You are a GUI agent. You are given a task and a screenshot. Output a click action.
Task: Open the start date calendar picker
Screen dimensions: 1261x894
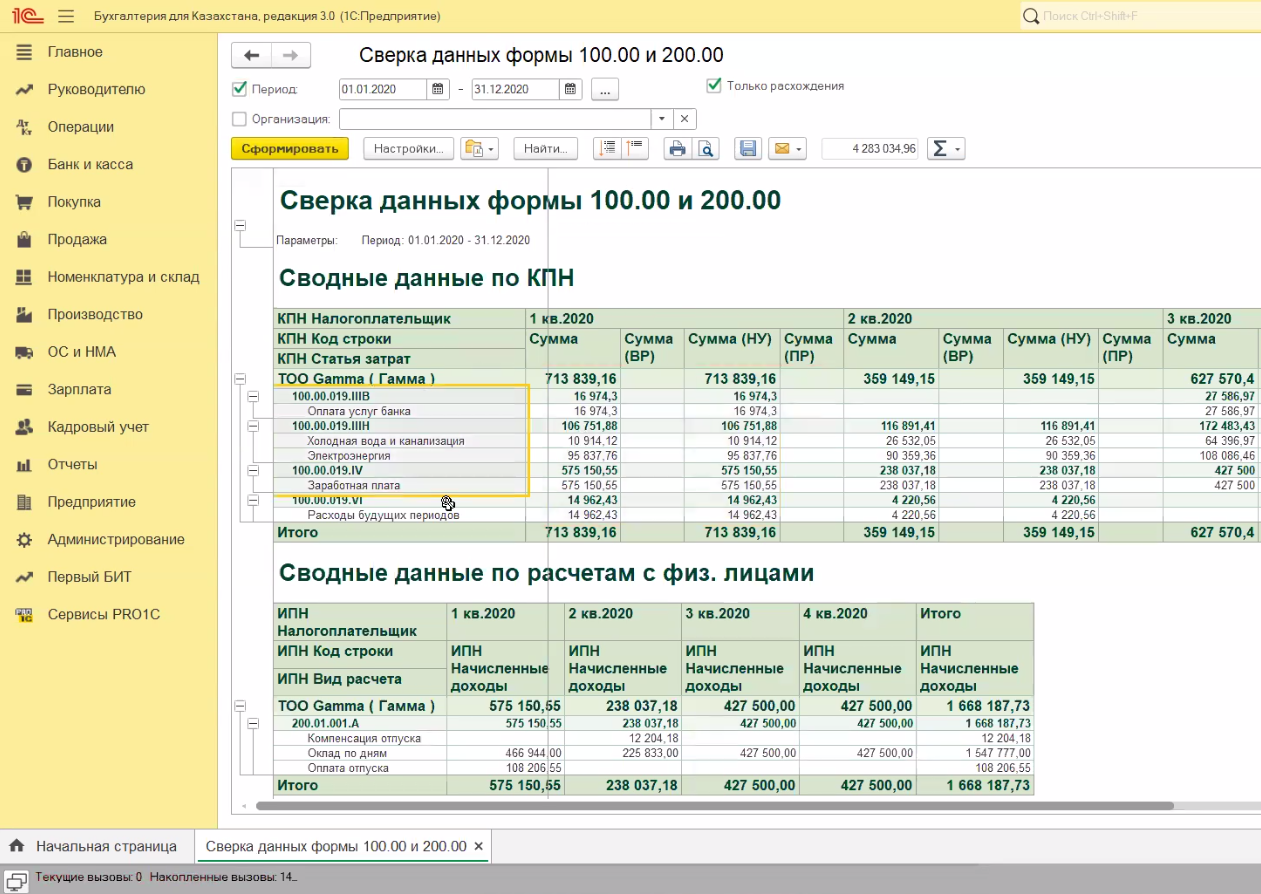click(x=438, y=89)
